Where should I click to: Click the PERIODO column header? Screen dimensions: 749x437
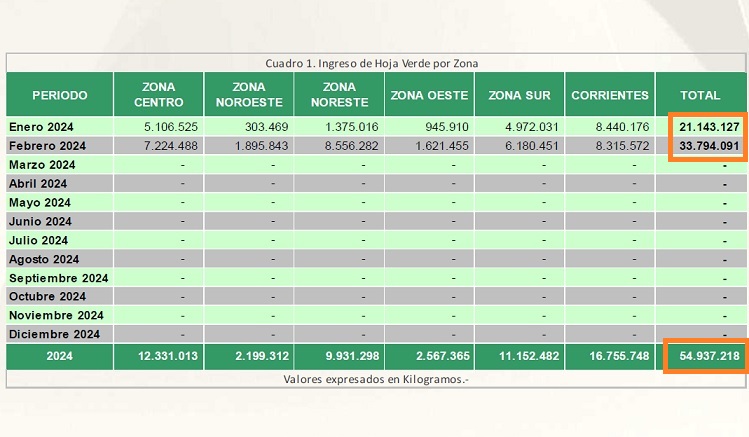coord(59,95)
